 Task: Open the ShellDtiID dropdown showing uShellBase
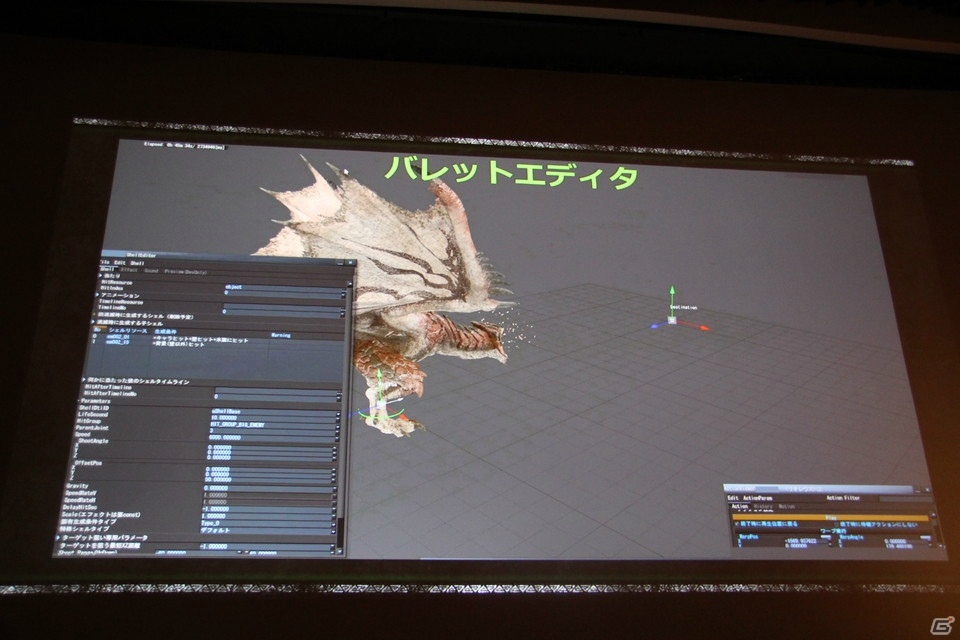click(x=274, y=412)
